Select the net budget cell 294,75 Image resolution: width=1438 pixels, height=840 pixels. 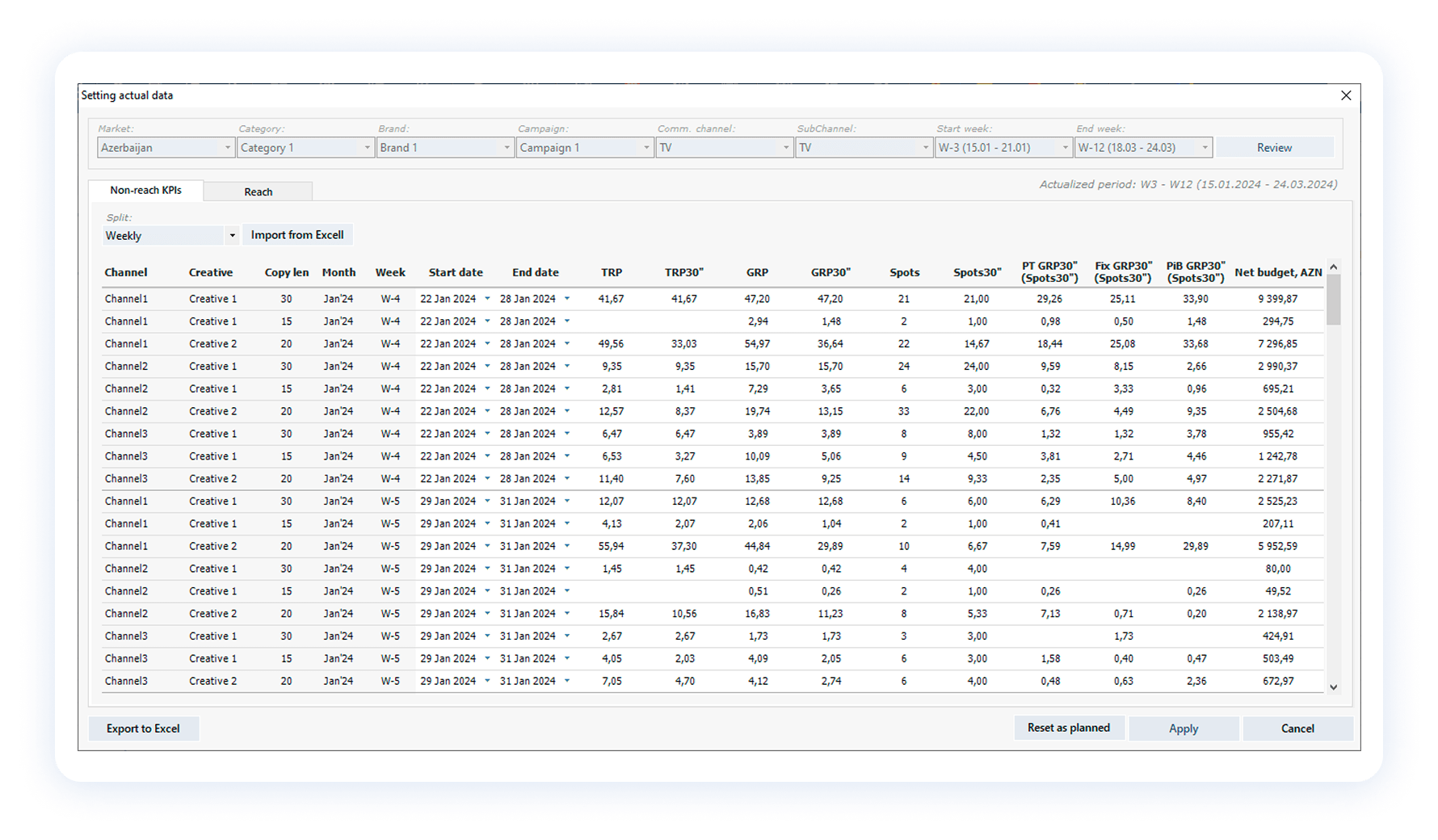pyautogui.click(x=1278, y=321)
